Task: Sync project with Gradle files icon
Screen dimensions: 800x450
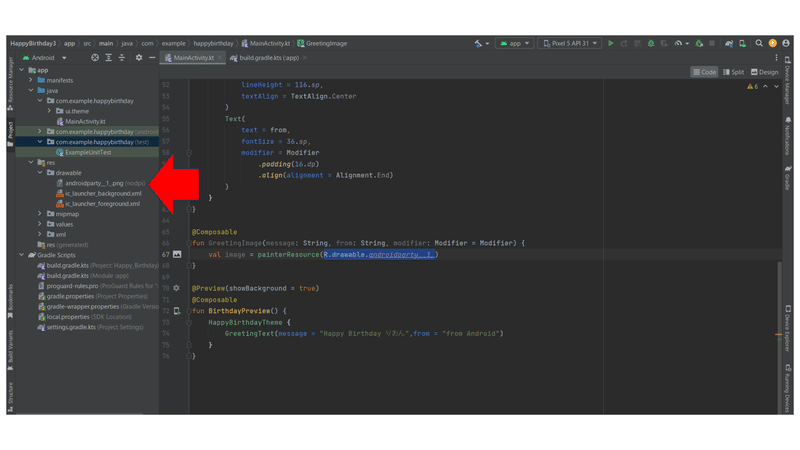Action: coord(729,43)
